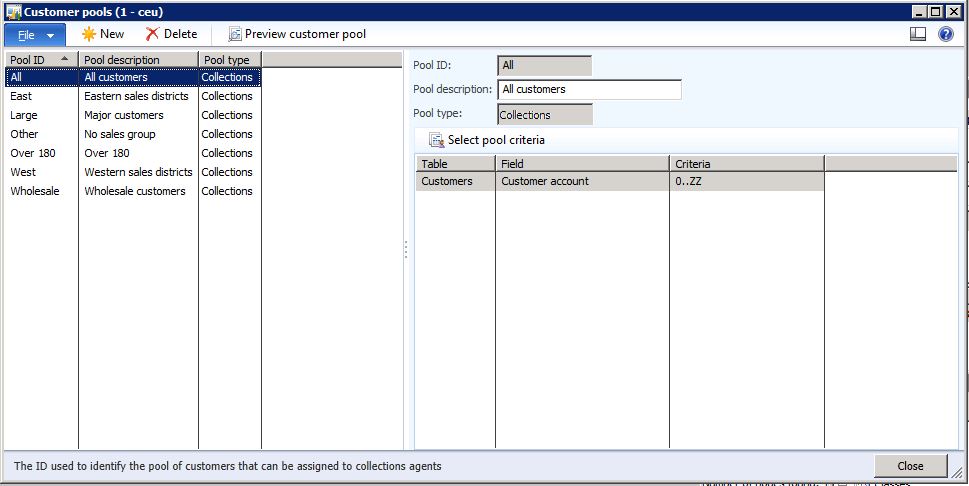The height and width of the screenshot is (486, 969).
Task: Select the Wholesale customers pool row
Action: point(134,191)
